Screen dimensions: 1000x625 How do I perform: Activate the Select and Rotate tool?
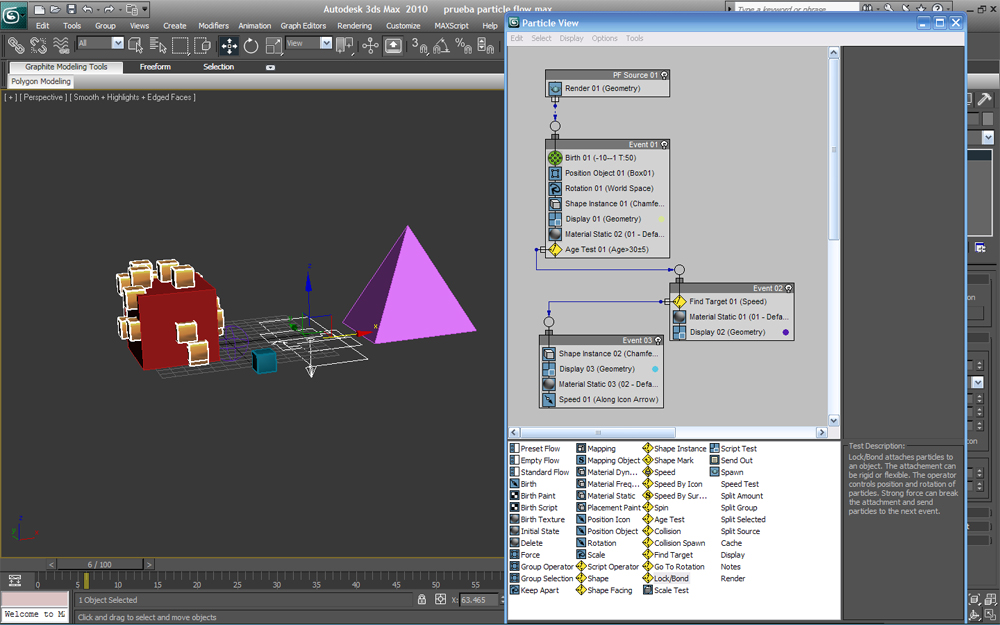pos(251,45)
